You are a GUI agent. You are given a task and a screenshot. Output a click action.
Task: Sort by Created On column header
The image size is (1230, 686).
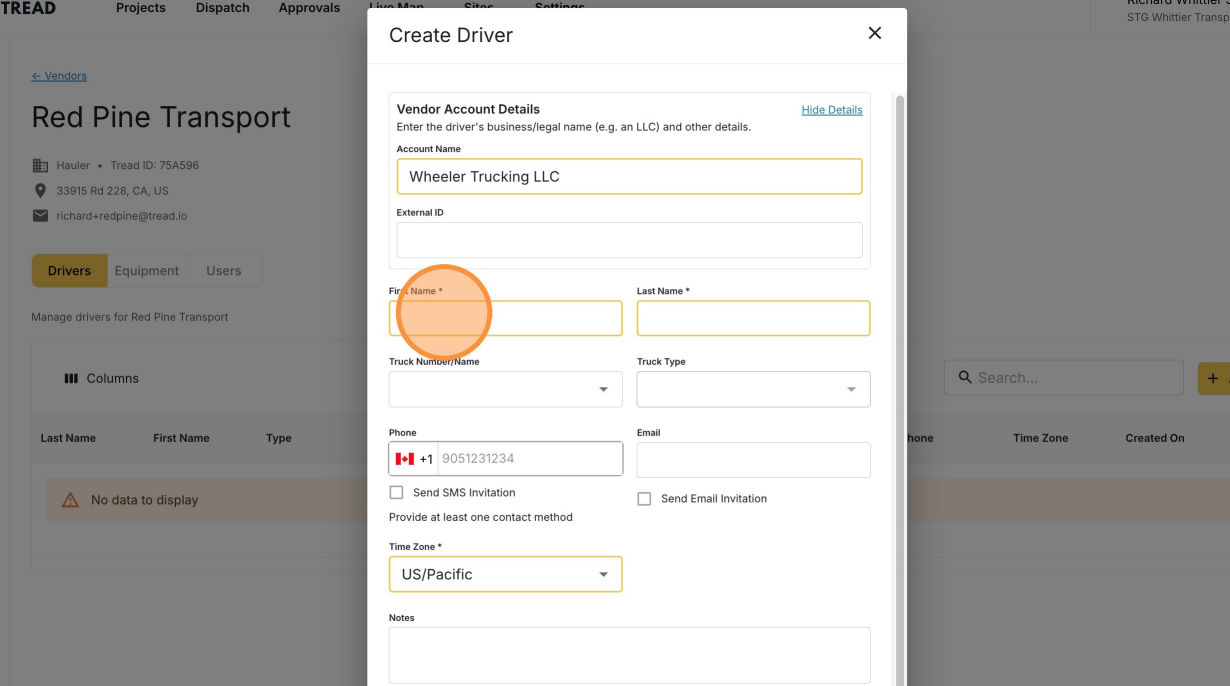(x=1155, y=438)
